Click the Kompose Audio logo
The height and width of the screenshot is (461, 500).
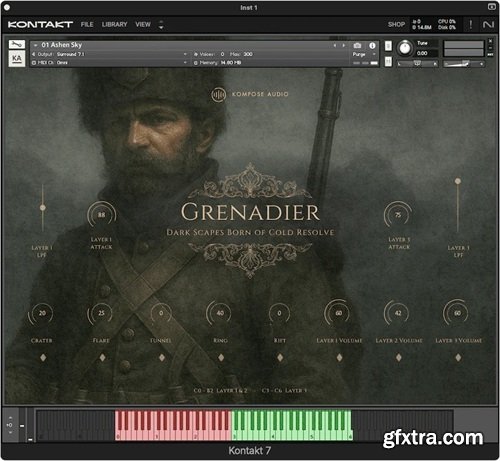[x=250, y=94]
